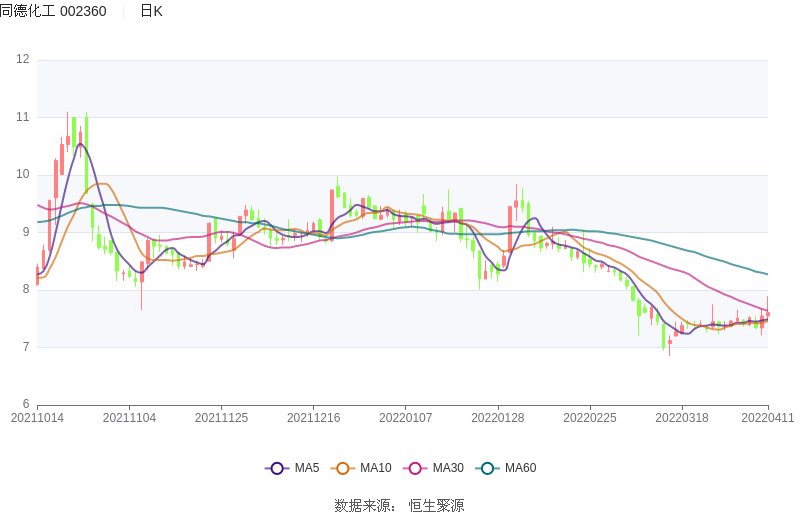
Task: Click the 同德化工 002360 stock title
Action: [53, 11]
